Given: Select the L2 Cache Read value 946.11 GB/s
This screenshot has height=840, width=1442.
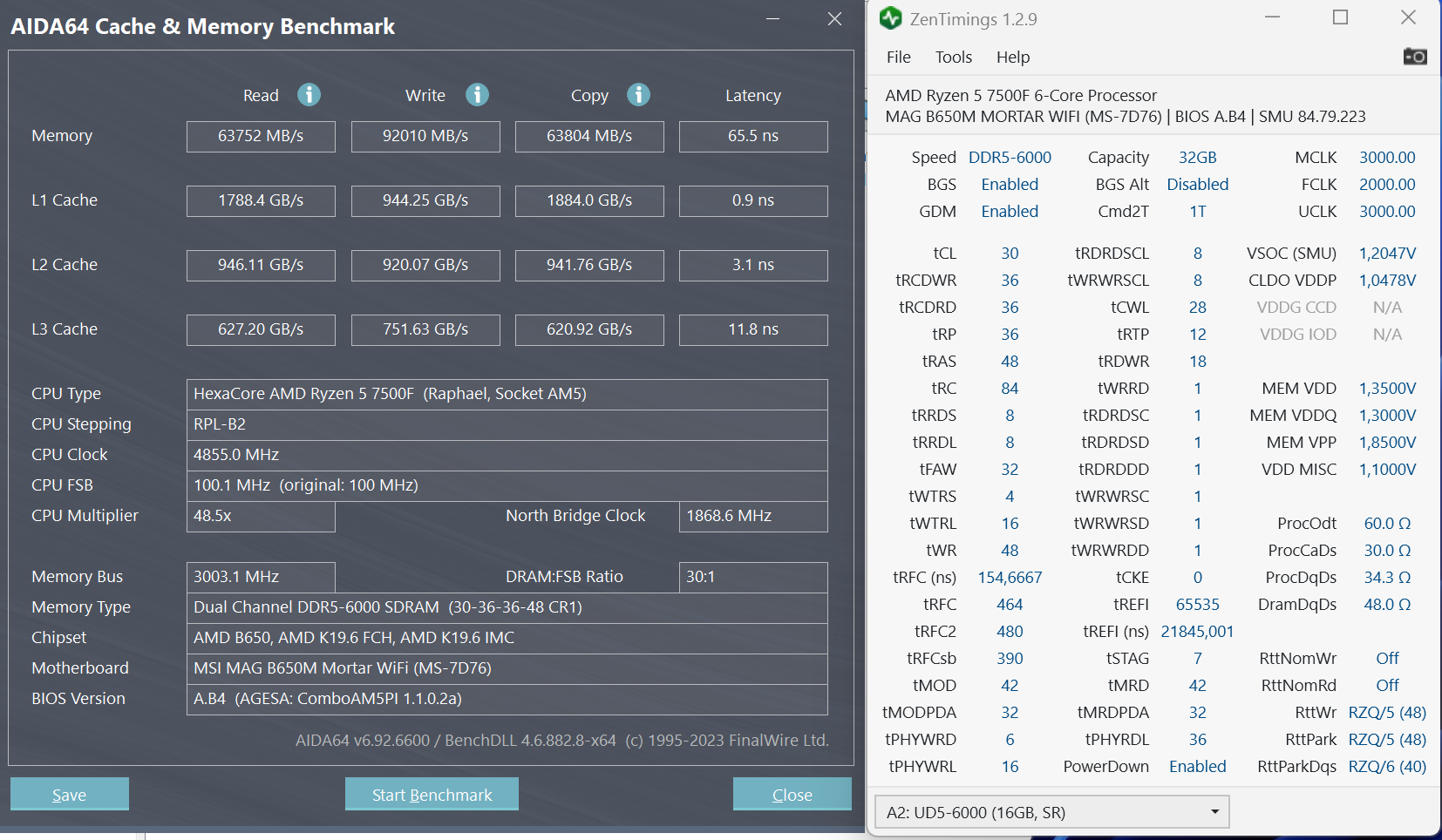Looking at the screenshot, I should (x=261, y=266).
